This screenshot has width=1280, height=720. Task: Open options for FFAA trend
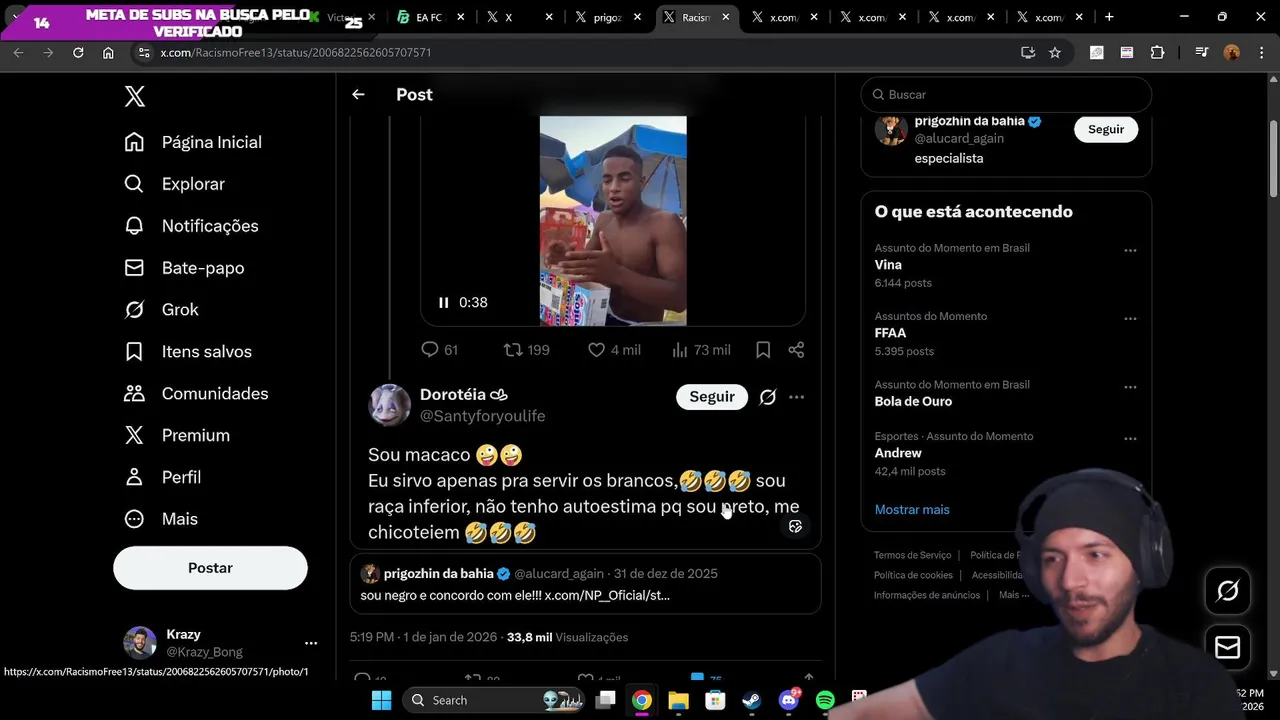pos(1130,318)
